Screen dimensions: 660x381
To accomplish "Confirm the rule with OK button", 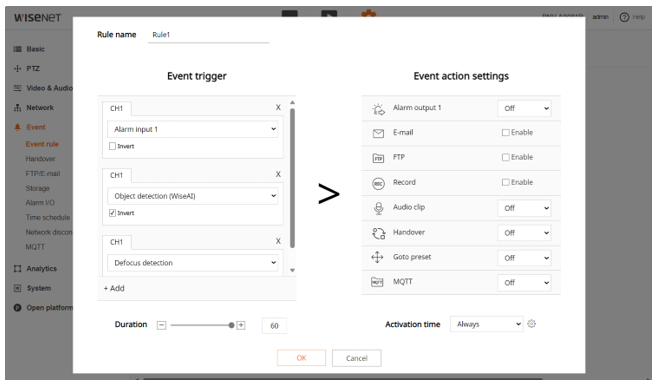I will click(x=301, y=358).
